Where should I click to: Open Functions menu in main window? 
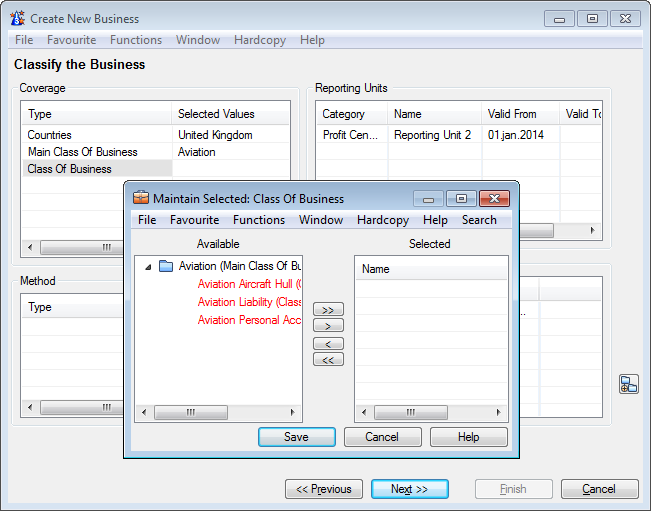(x=136, y=40)
